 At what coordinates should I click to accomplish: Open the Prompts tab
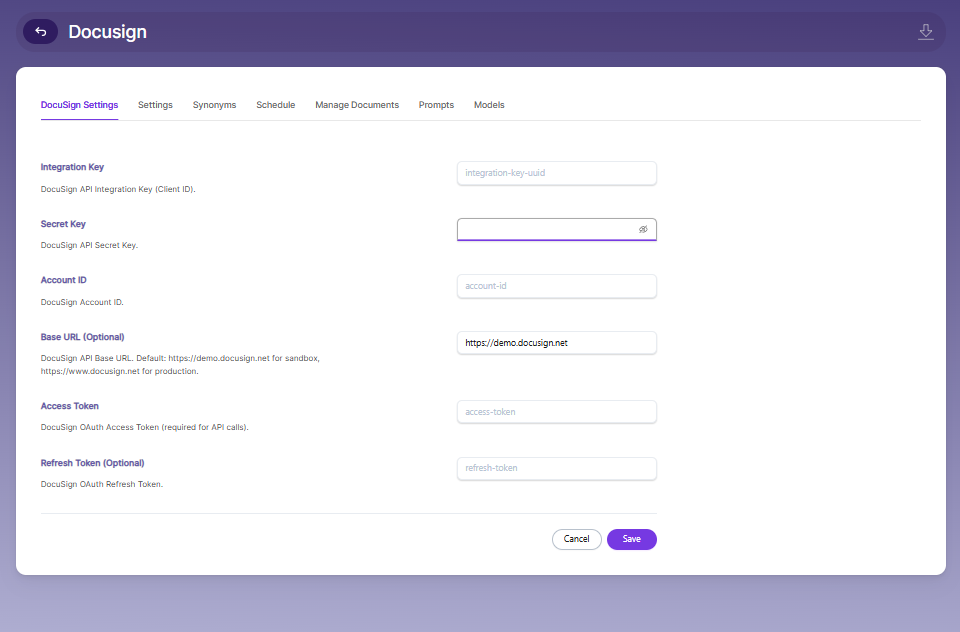click(436, 105)
